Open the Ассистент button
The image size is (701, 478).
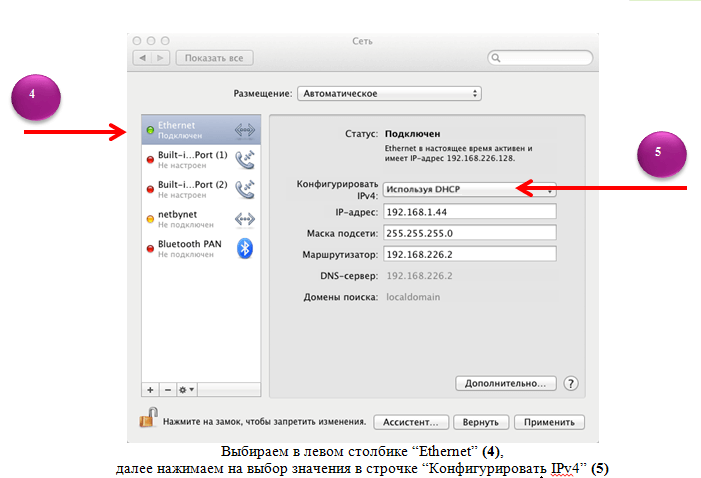408,422
